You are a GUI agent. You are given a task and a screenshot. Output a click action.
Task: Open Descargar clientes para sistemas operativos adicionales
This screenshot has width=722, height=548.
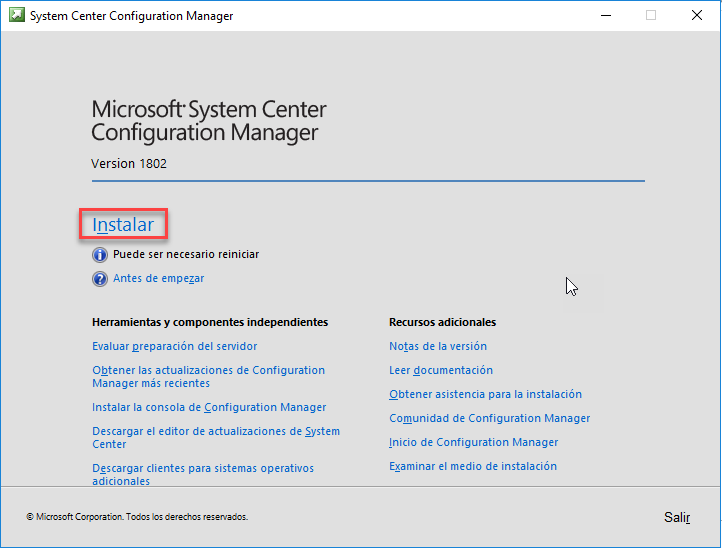point(203,474)
